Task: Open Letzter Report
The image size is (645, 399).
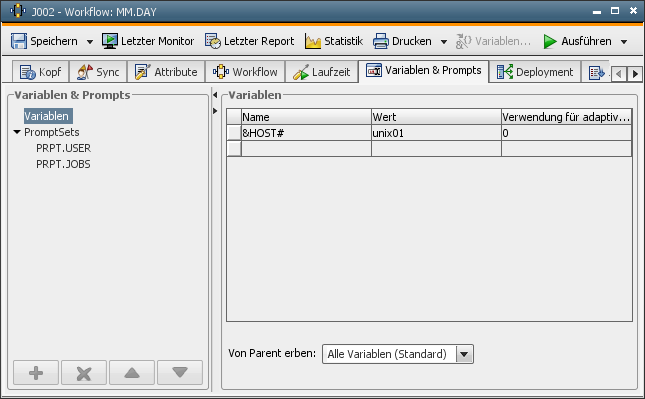Action: coord(249,41)
